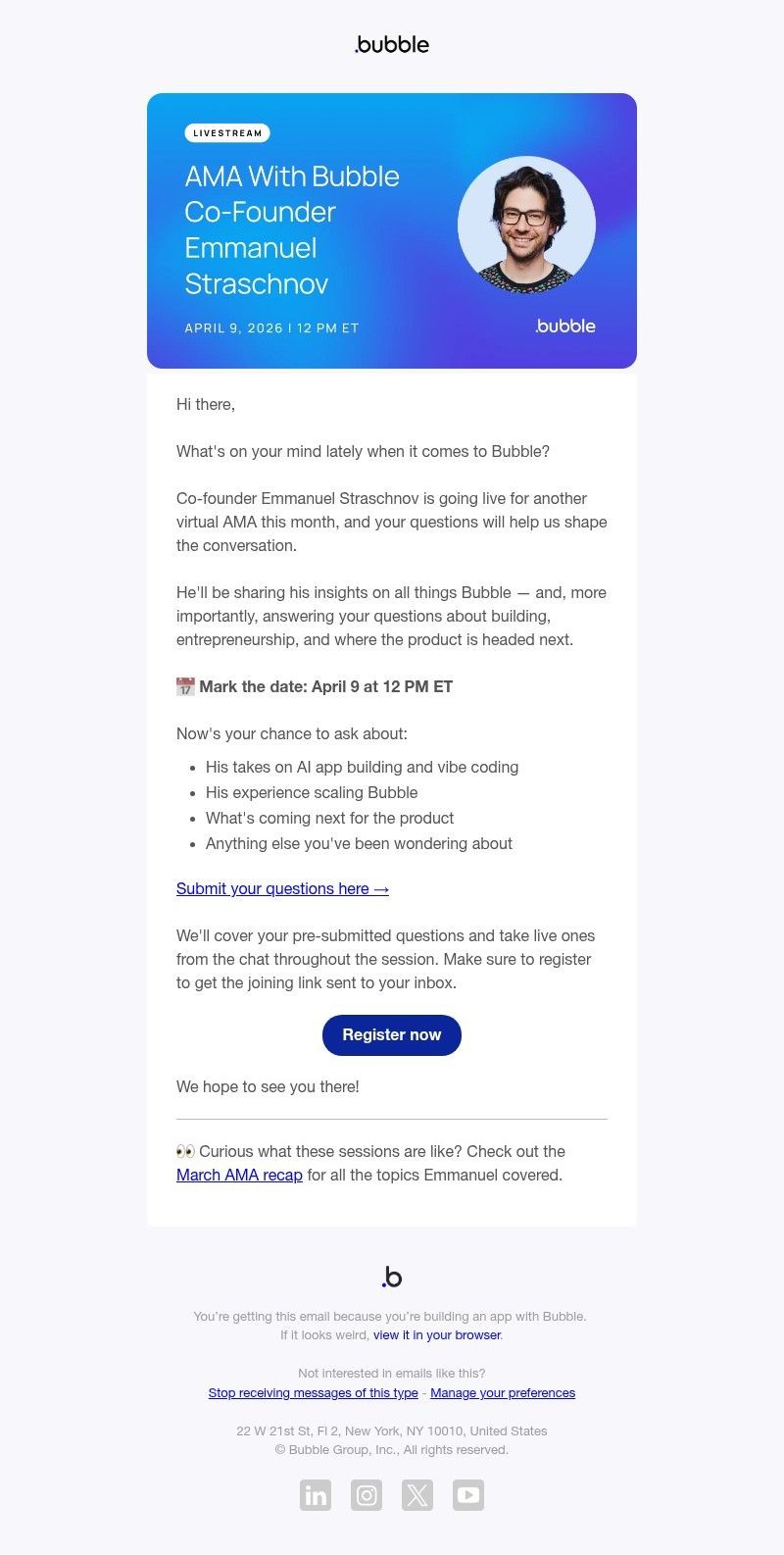The height and width of the screenshot is (1555, 784).
Task: Click Emmanuel Straschnov's profile photo
Action: (527, 225)
